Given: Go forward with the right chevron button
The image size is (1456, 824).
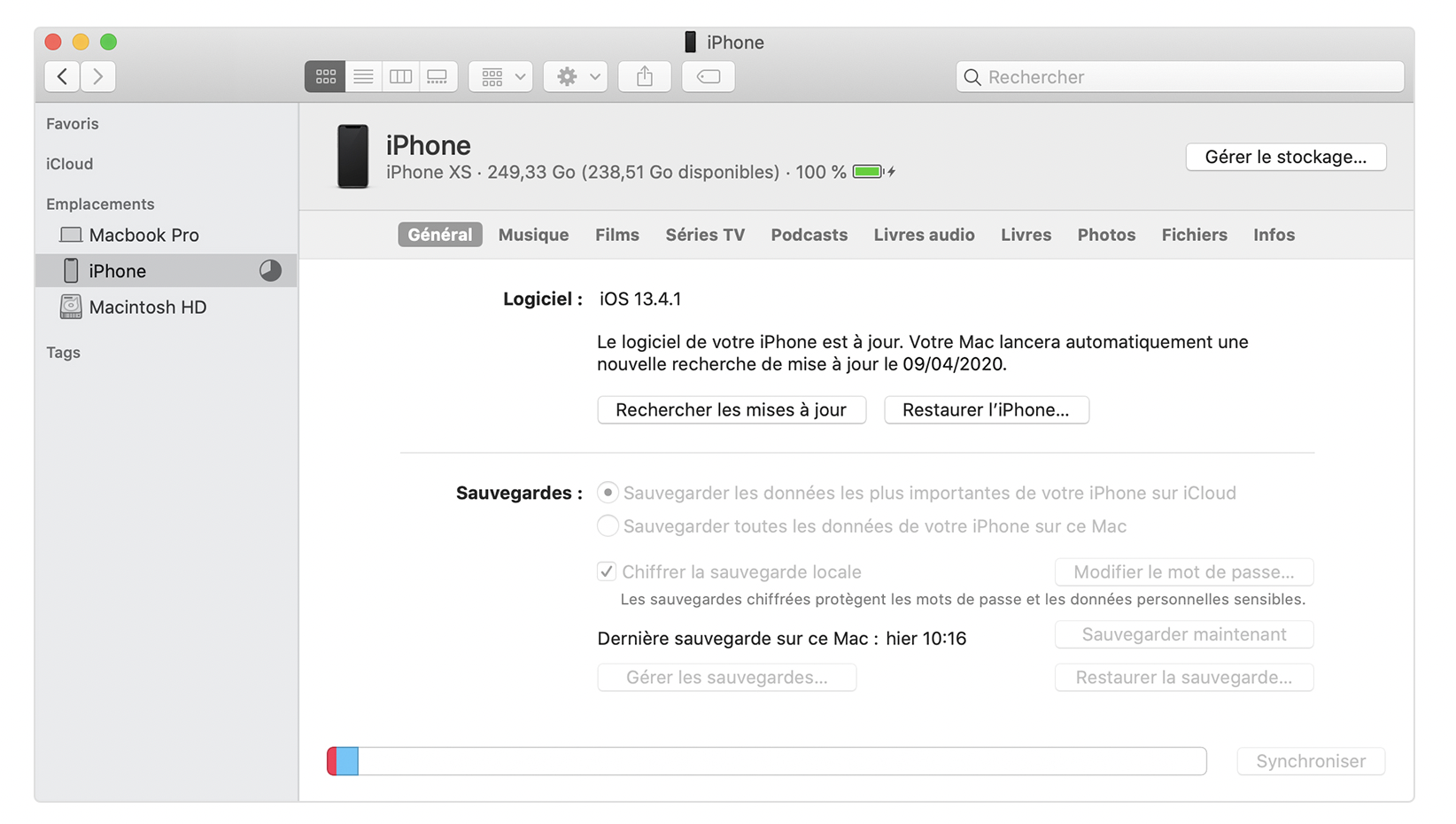Looking at the screenshot, I should [x=98, y=77].
